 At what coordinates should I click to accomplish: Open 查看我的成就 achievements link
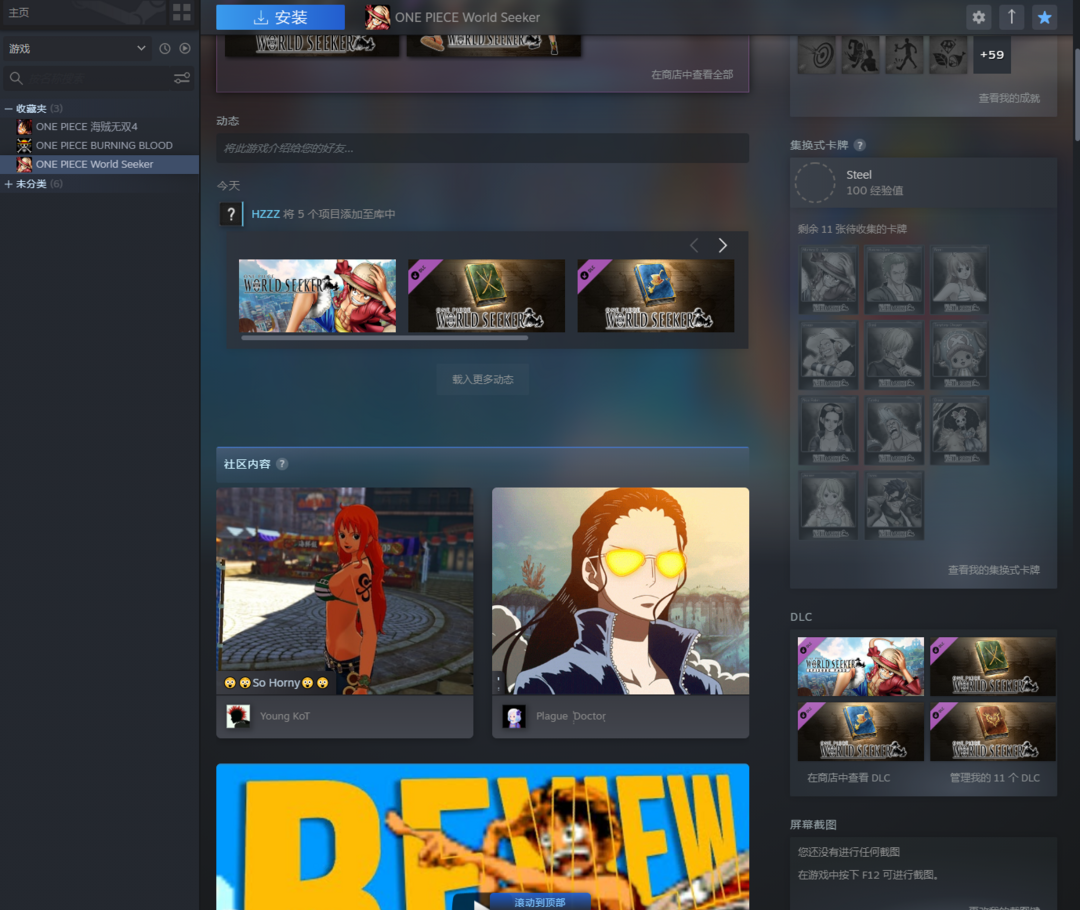coord(1008,98)
